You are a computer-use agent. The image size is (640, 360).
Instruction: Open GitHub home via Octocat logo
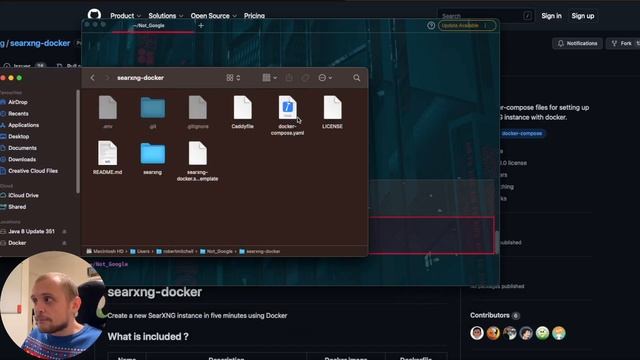point(94,14)
